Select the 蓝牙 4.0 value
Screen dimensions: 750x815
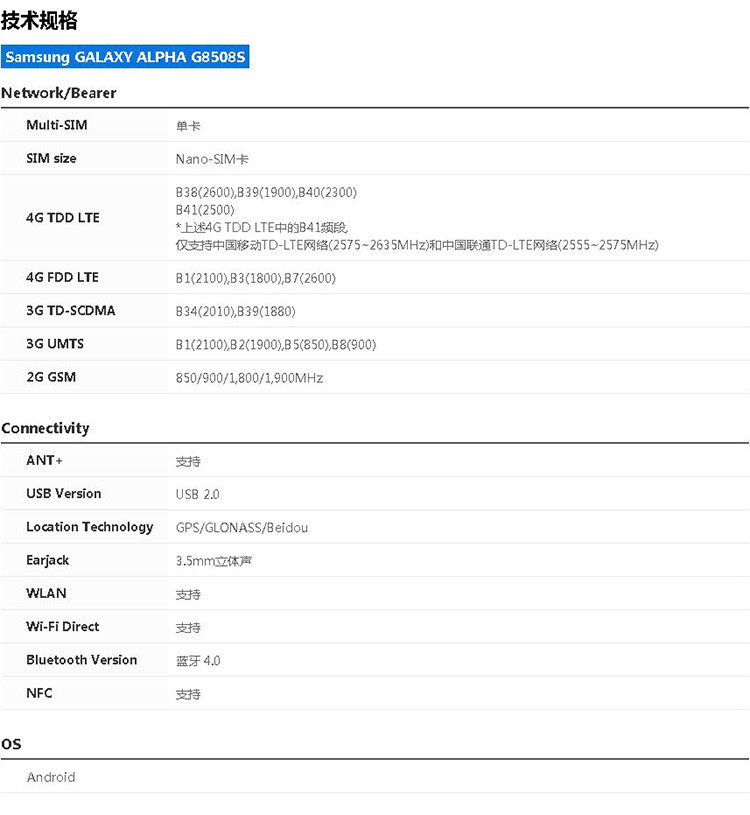click(x=198, y=661)
